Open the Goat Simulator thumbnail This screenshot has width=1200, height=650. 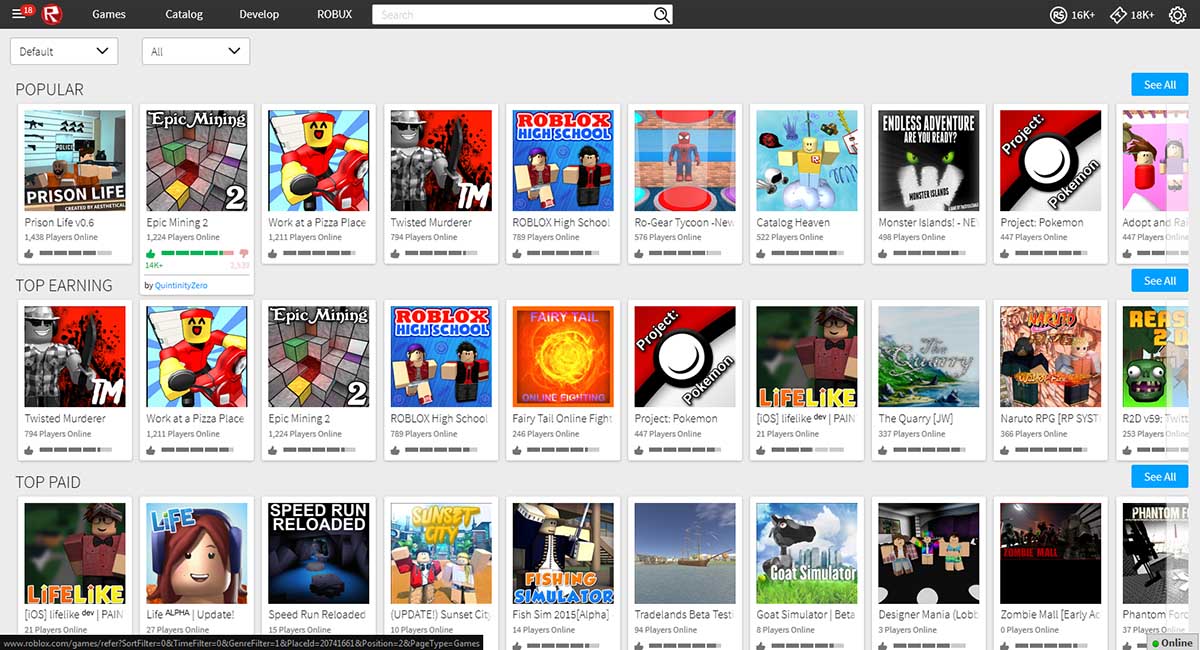807,552
